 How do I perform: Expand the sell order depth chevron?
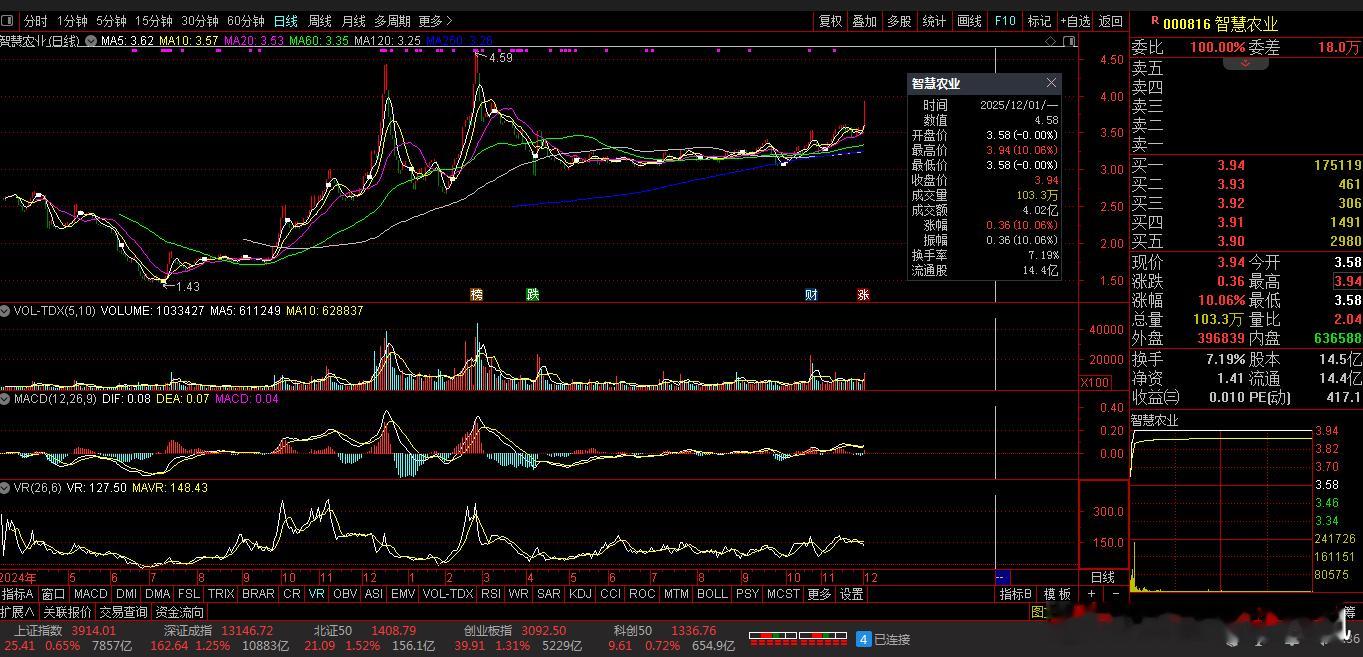point(1246,63)
